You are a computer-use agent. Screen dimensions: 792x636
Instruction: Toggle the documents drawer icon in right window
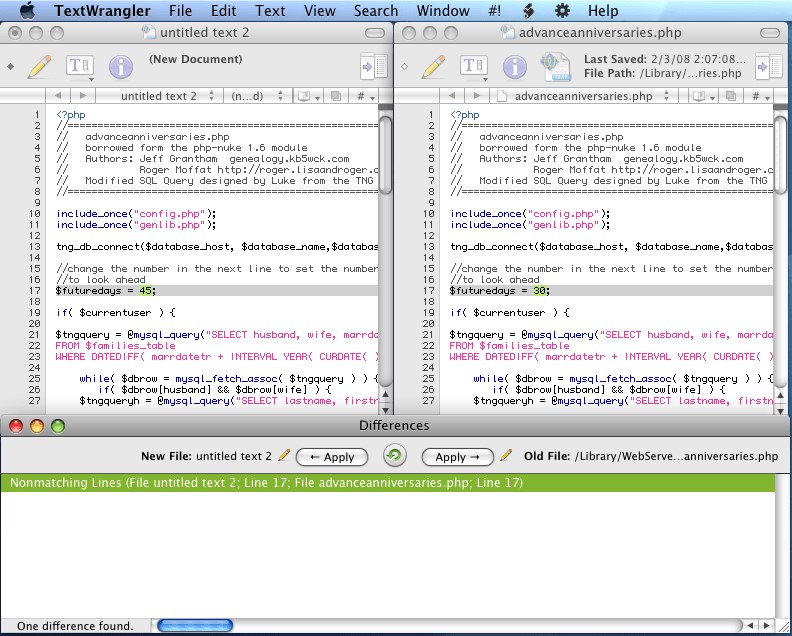tap(769, 67)
